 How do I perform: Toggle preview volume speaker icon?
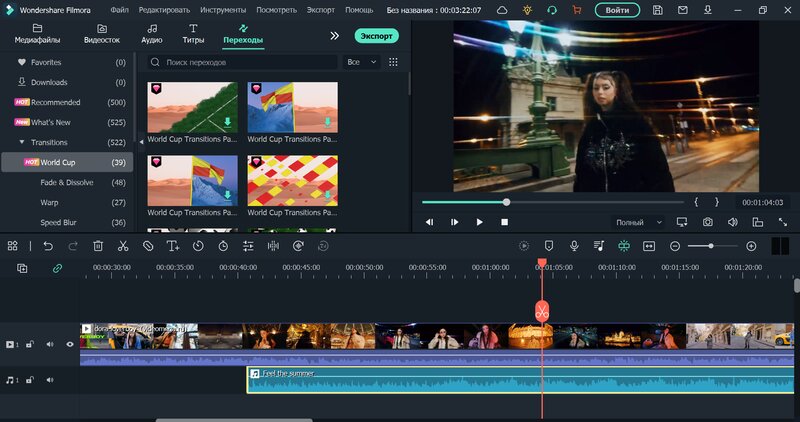click(733, 222)
